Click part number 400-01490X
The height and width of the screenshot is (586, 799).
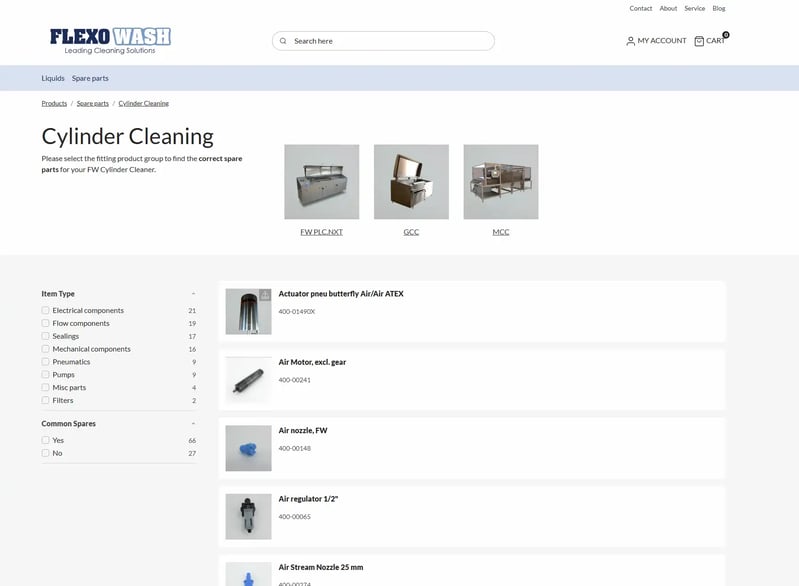[297, 311]
